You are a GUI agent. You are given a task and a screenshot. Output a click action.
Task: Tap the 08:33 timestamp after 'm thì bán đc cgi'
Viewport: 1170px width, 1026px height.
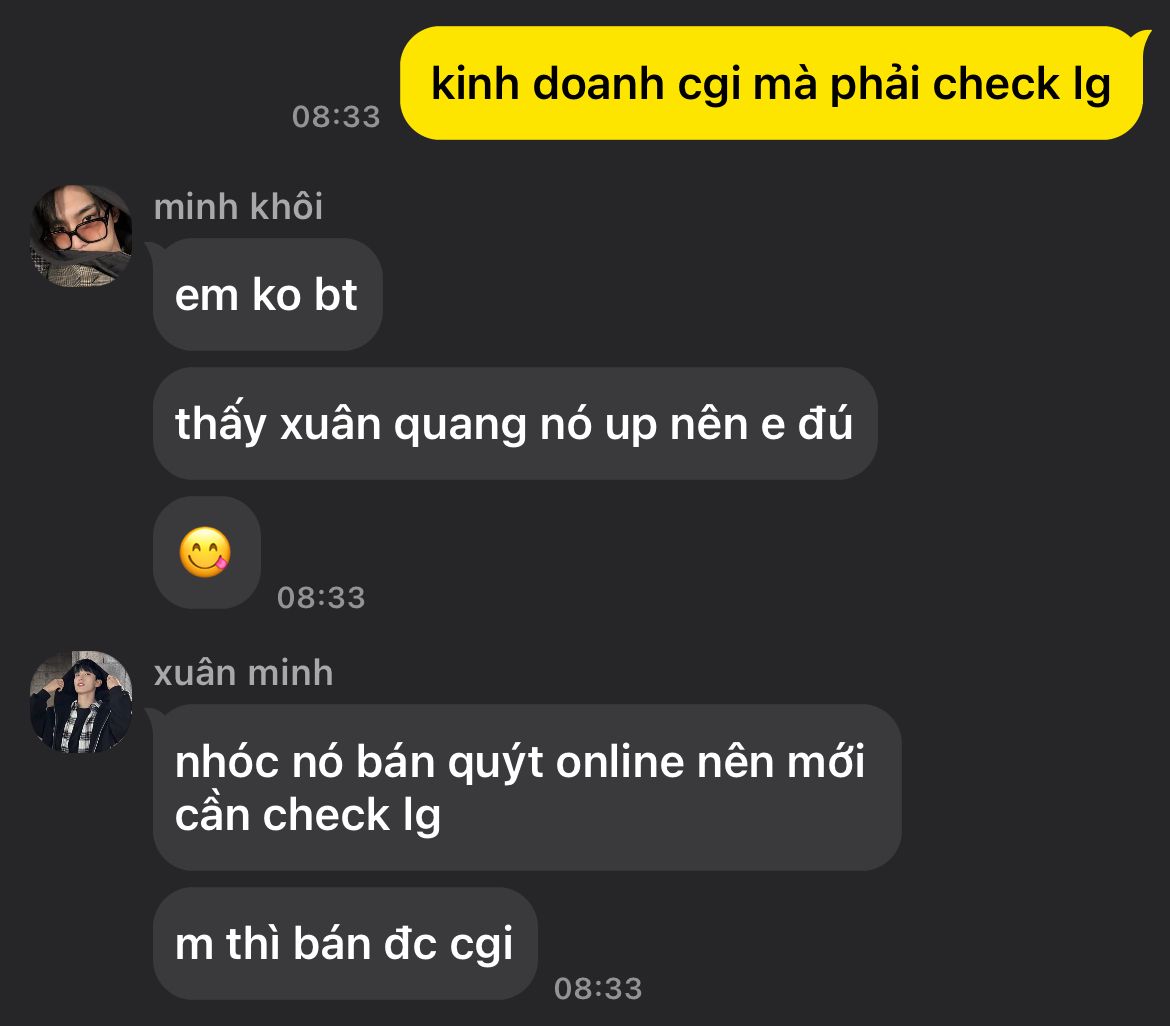pos(598,988)
